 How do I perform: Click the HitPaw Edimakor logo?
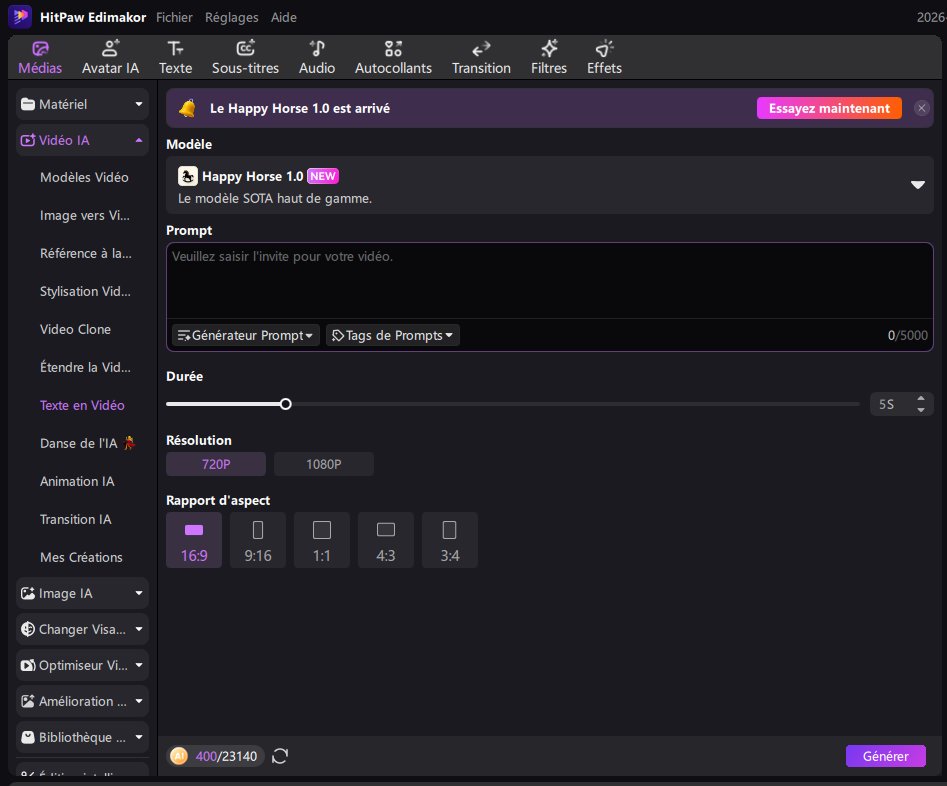[x=20, y=17]
